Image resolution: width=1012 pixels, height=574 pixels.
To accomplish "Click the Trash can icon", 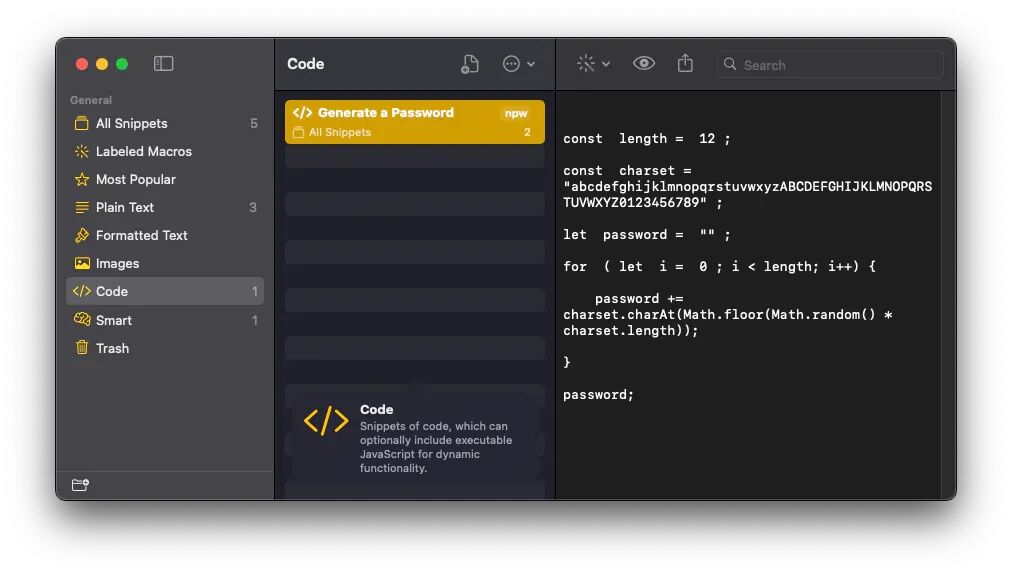I will tap(81, 347).
